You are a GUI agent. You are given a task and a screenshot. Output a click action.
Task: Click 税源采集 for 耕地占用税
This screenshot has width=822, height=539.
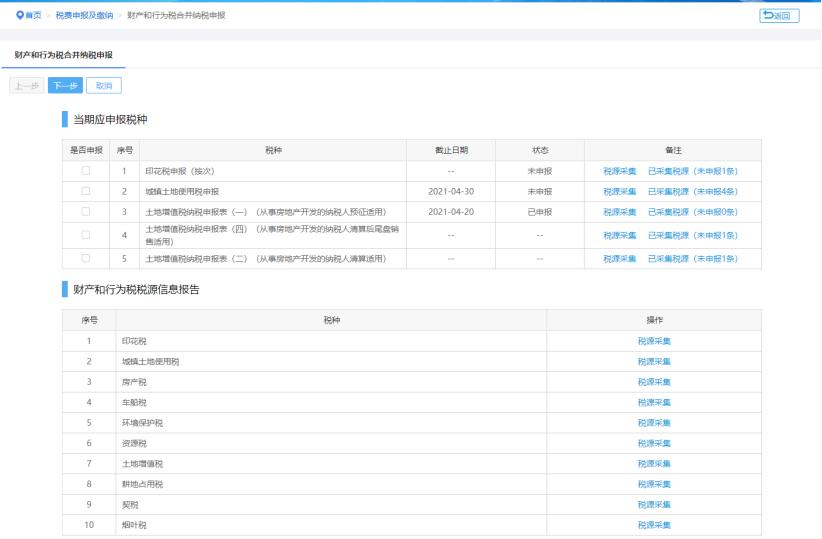[654, 484]
